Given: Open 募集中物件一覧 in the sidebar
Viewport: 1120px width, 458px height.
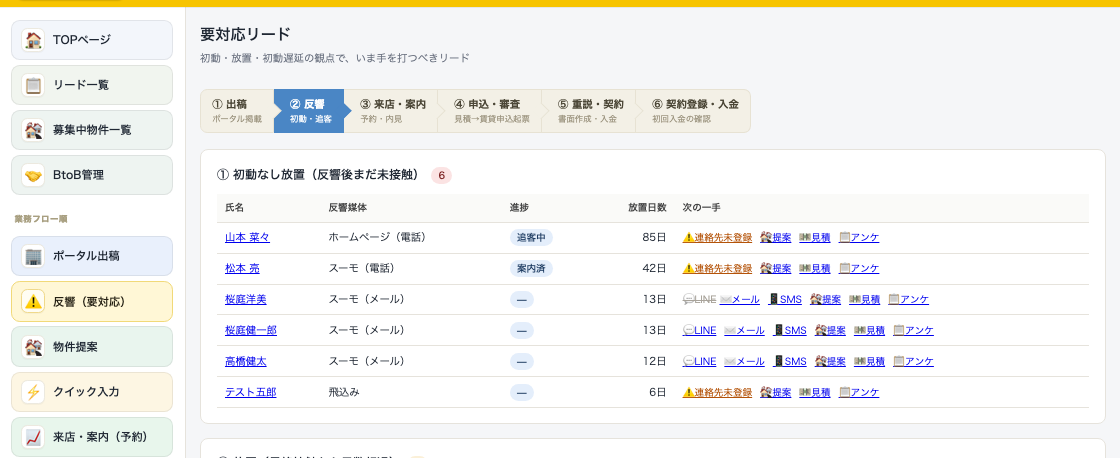Looking at the screenshot, I should (x=91, y=130).
